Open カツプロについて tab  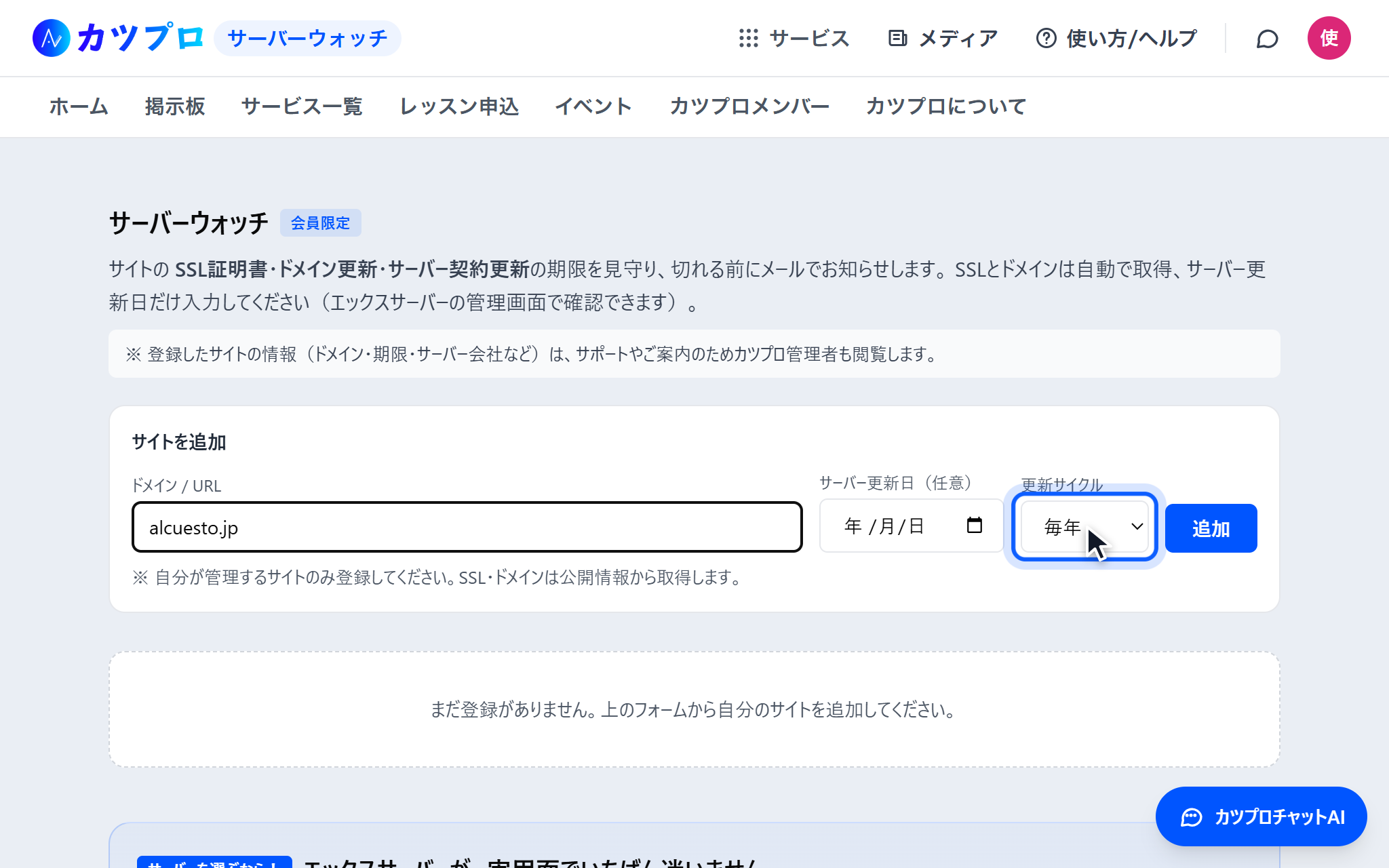tap(946, 106)
